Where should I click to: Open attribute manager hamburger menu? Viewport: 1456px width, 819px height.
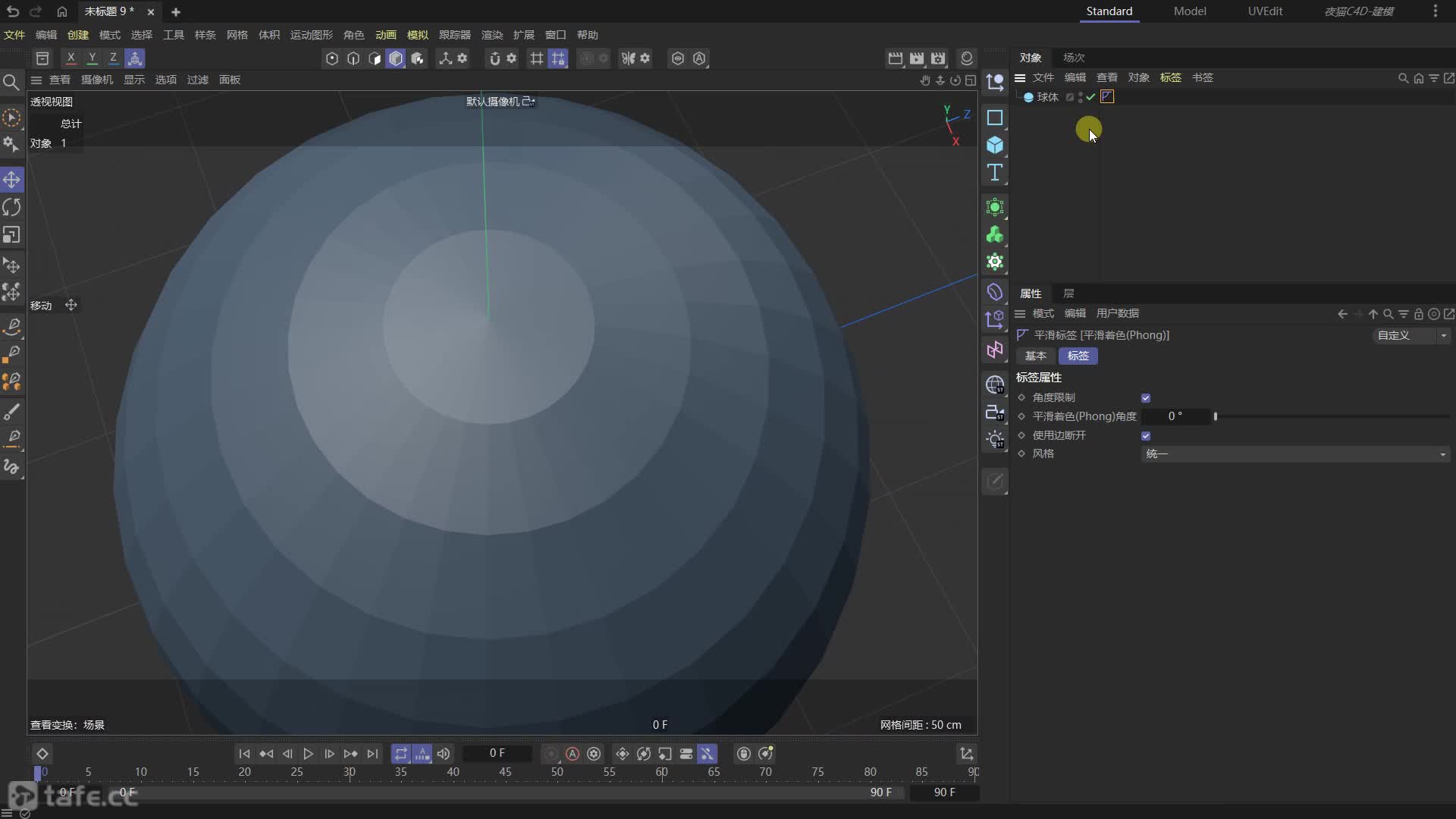coord(1020,314)
